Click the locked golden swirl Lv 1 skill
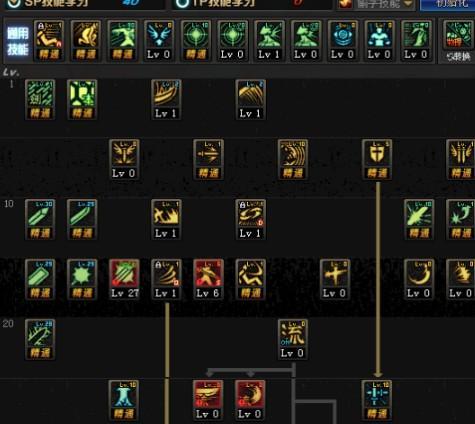This screenshot has height=424, width=475. point(250,219)
